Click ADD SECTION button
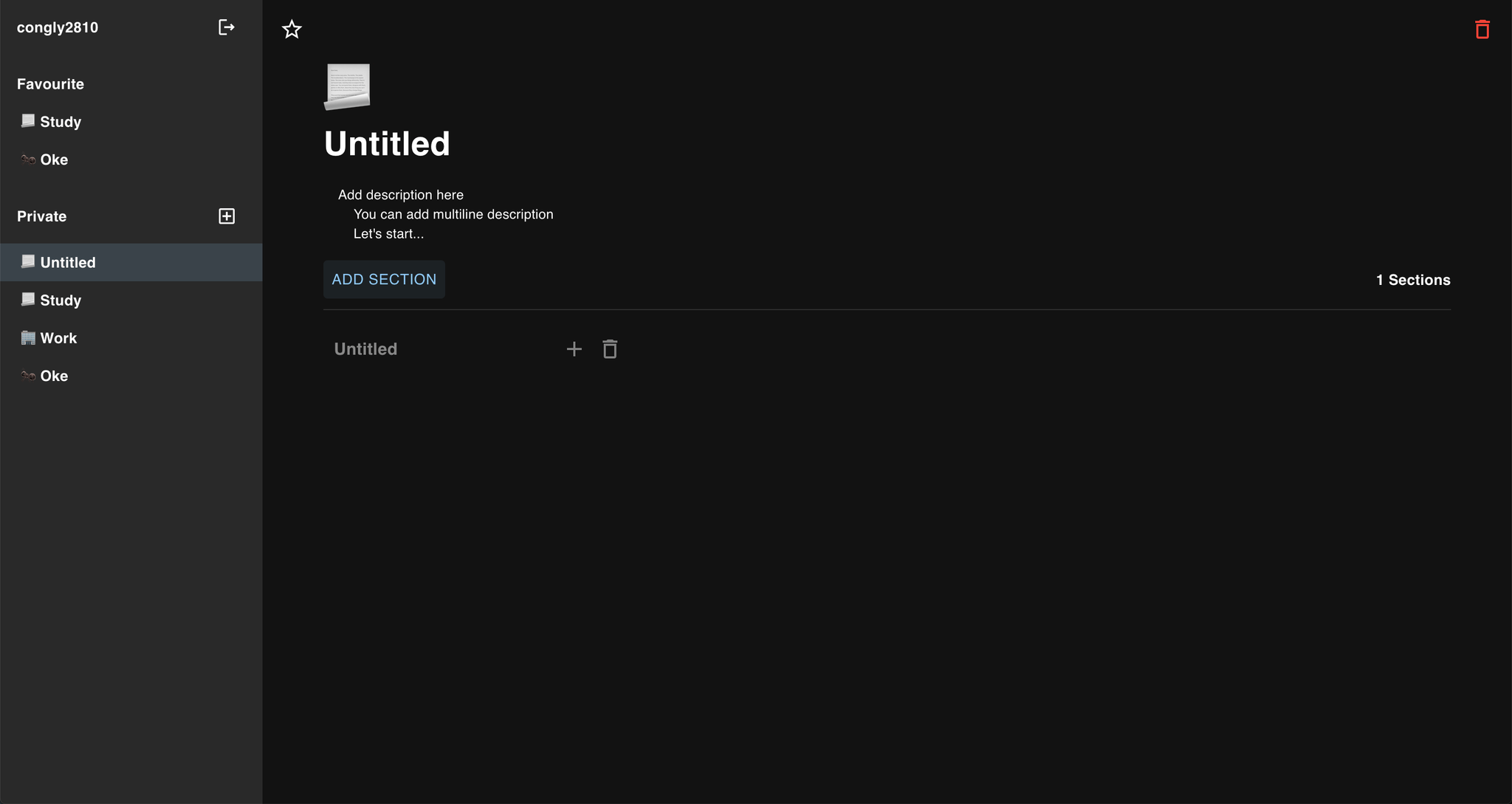The width and height of the screenshot is (1512, 804). [384, 279]
